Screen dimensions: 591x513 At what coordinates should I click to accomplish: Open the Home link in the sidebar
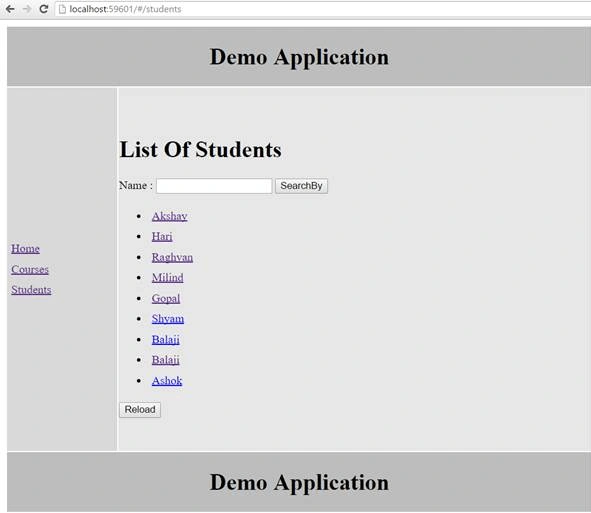[25, 249]
